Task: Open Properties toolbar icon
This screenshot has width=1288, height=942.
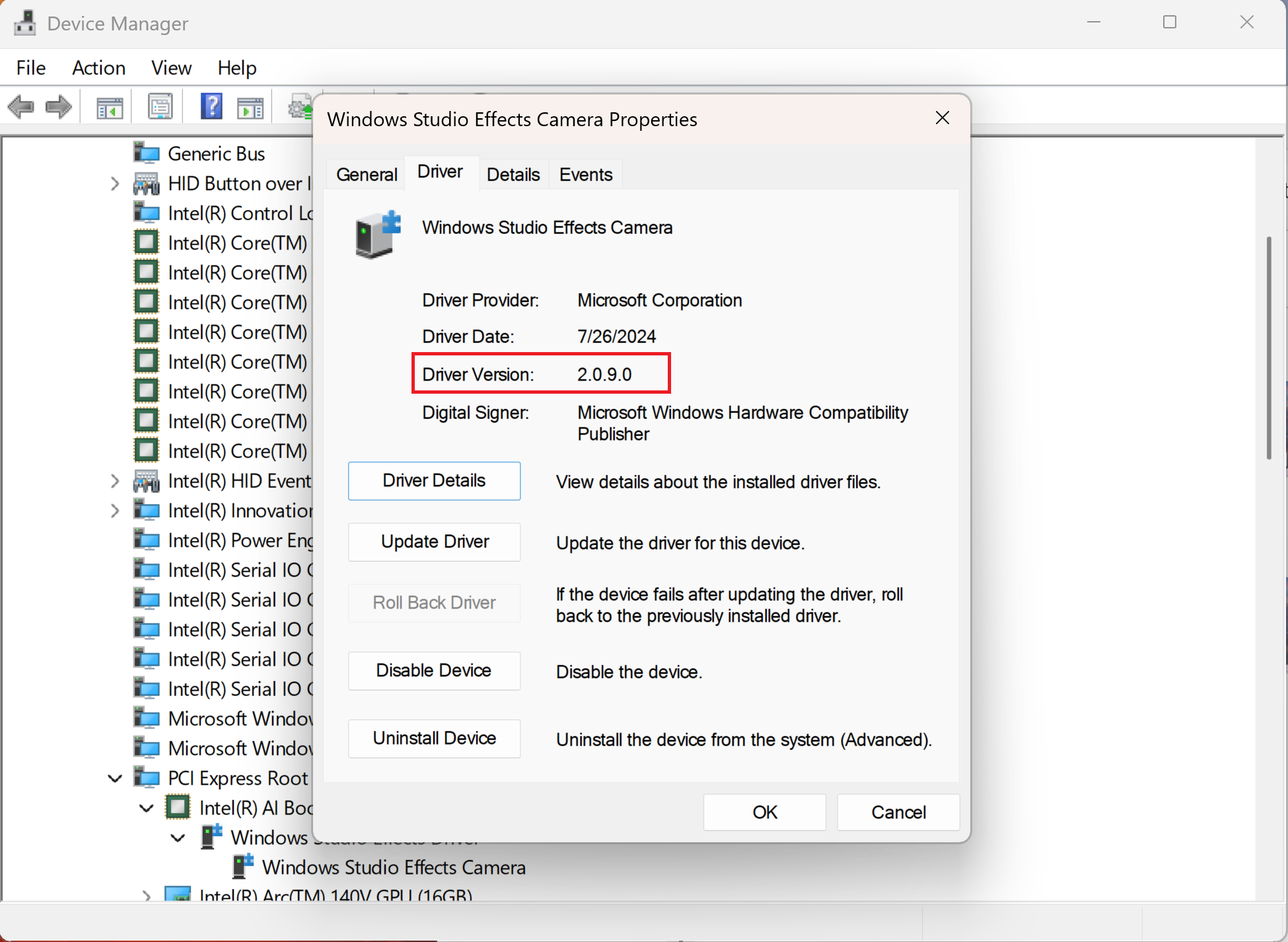Action: pos(160,106)
